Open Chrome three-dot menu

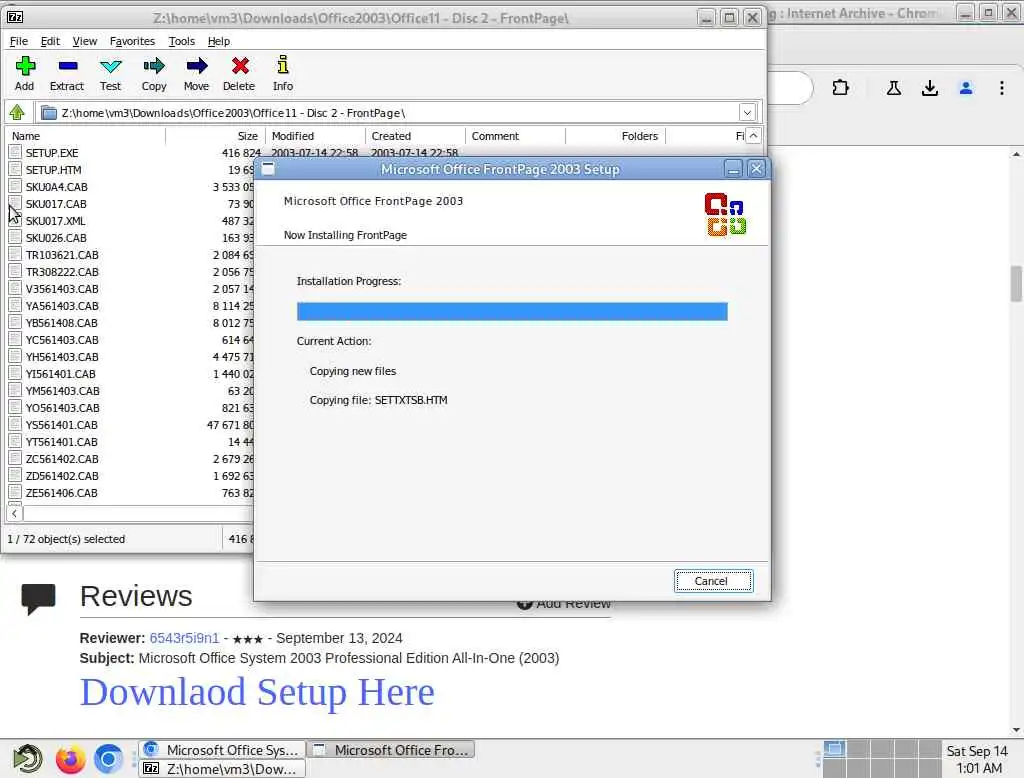[1002, 88]
